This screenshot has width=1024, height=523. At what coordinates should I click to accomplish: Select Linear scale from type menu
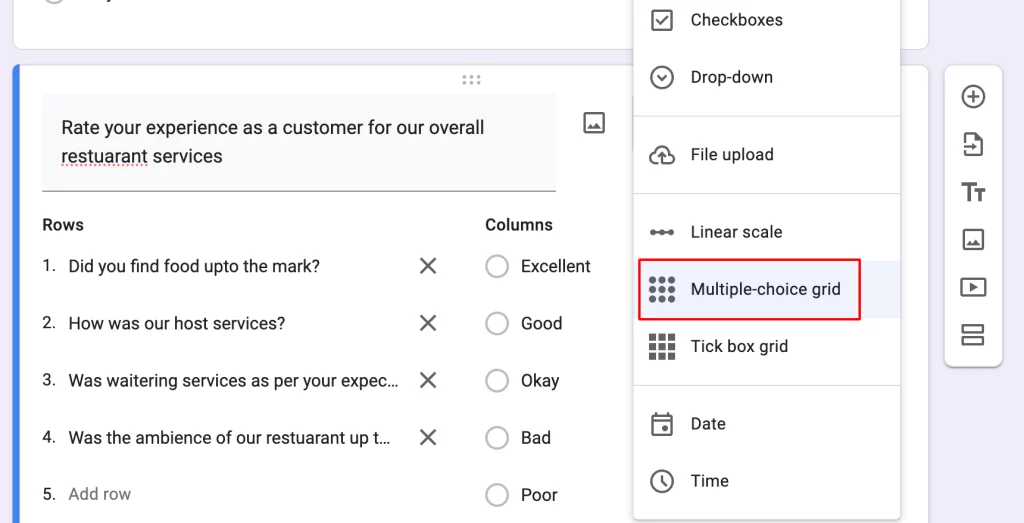[736, 232]
